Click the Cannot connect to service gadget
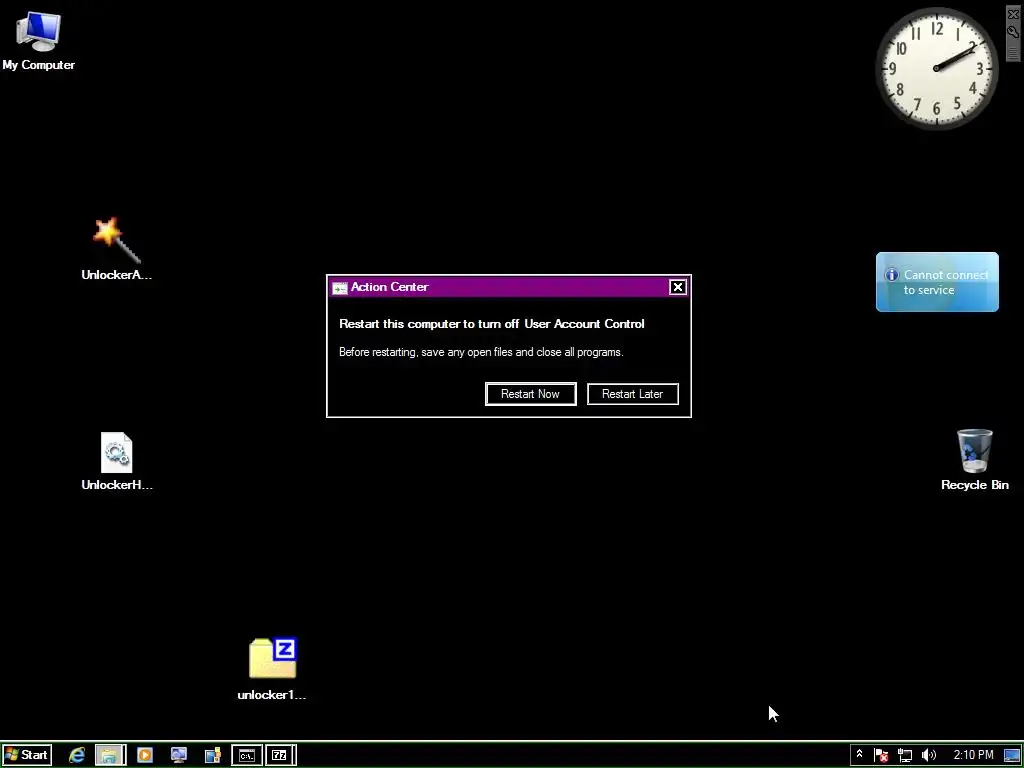Screen dimensions: 1024x768 [x=937, y=282]
